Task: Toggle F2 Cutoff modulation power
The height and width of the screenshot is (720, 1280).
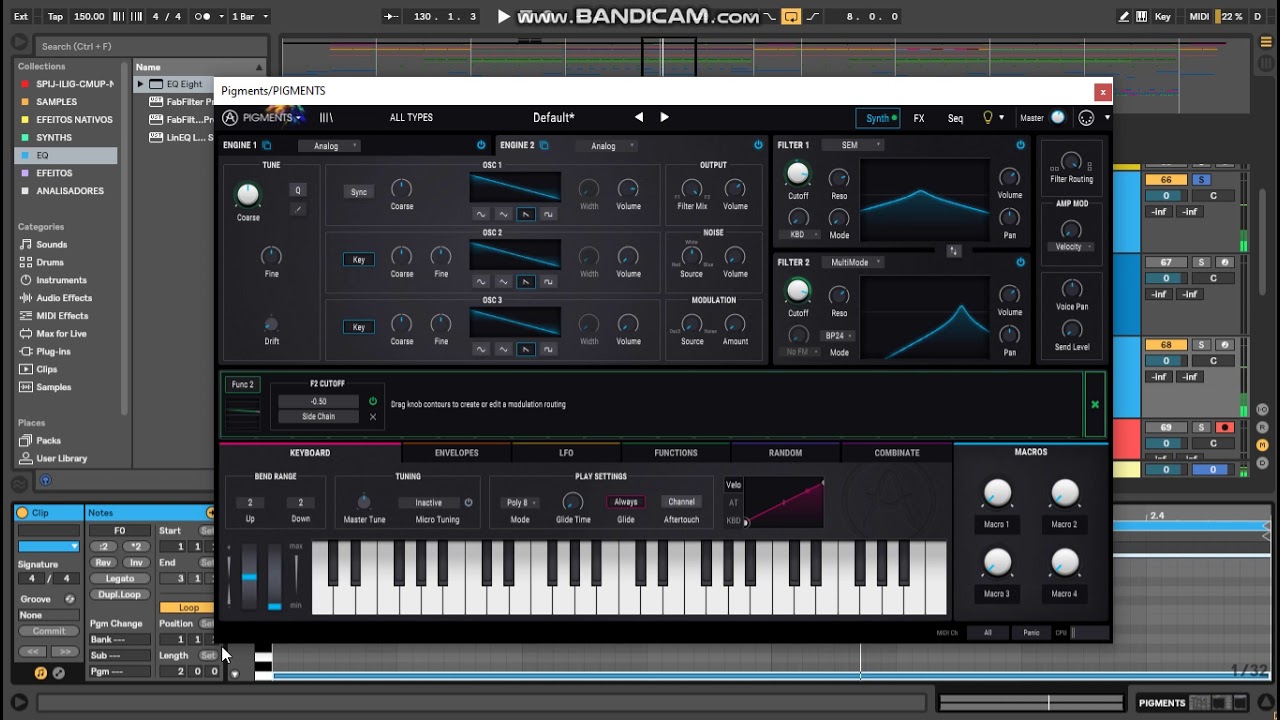Action: [373, 401]
